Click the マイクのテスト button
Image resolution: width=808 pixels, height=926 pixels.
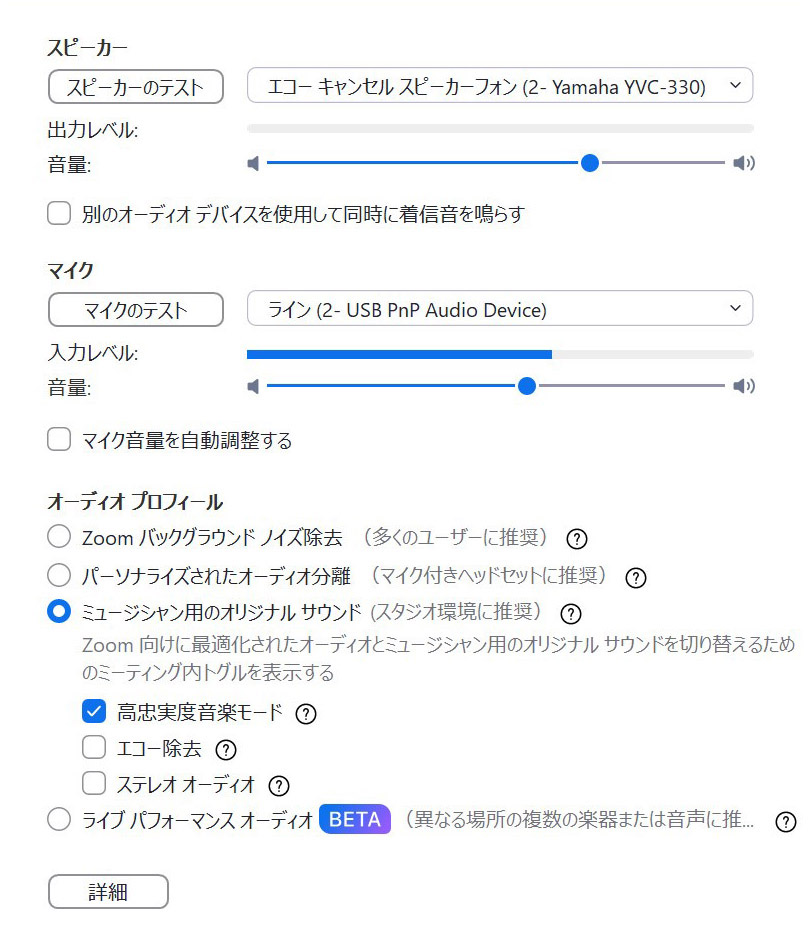tap(135, 310)
